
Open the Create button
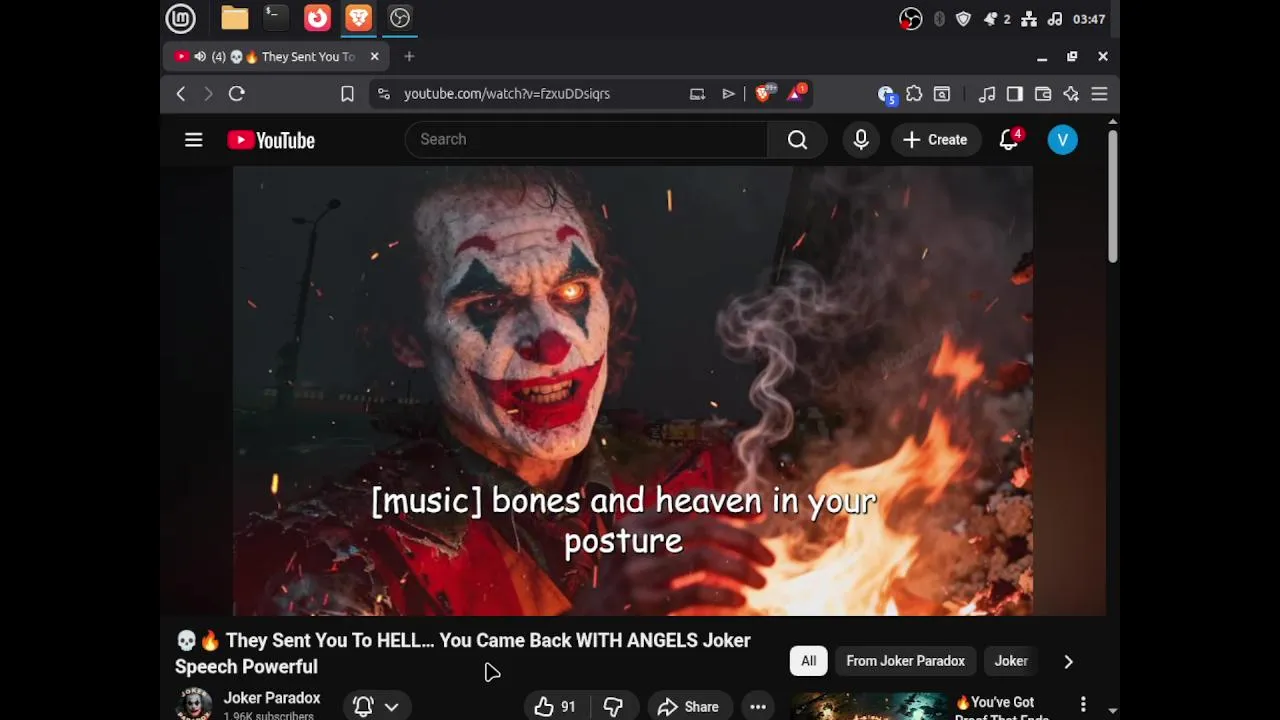click(935, 140)
